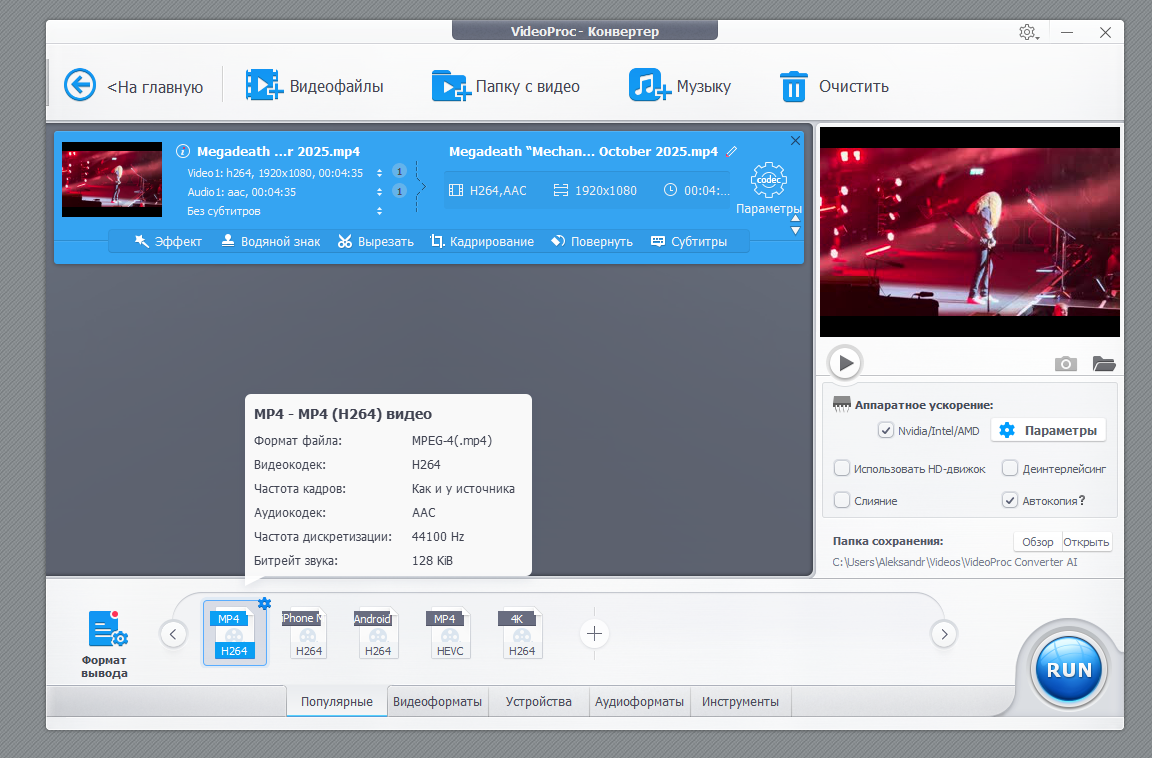This screenshot has height=758, width=1152.
Task: Clear the list with Очистить trash icon
Action: coord(793,87)
